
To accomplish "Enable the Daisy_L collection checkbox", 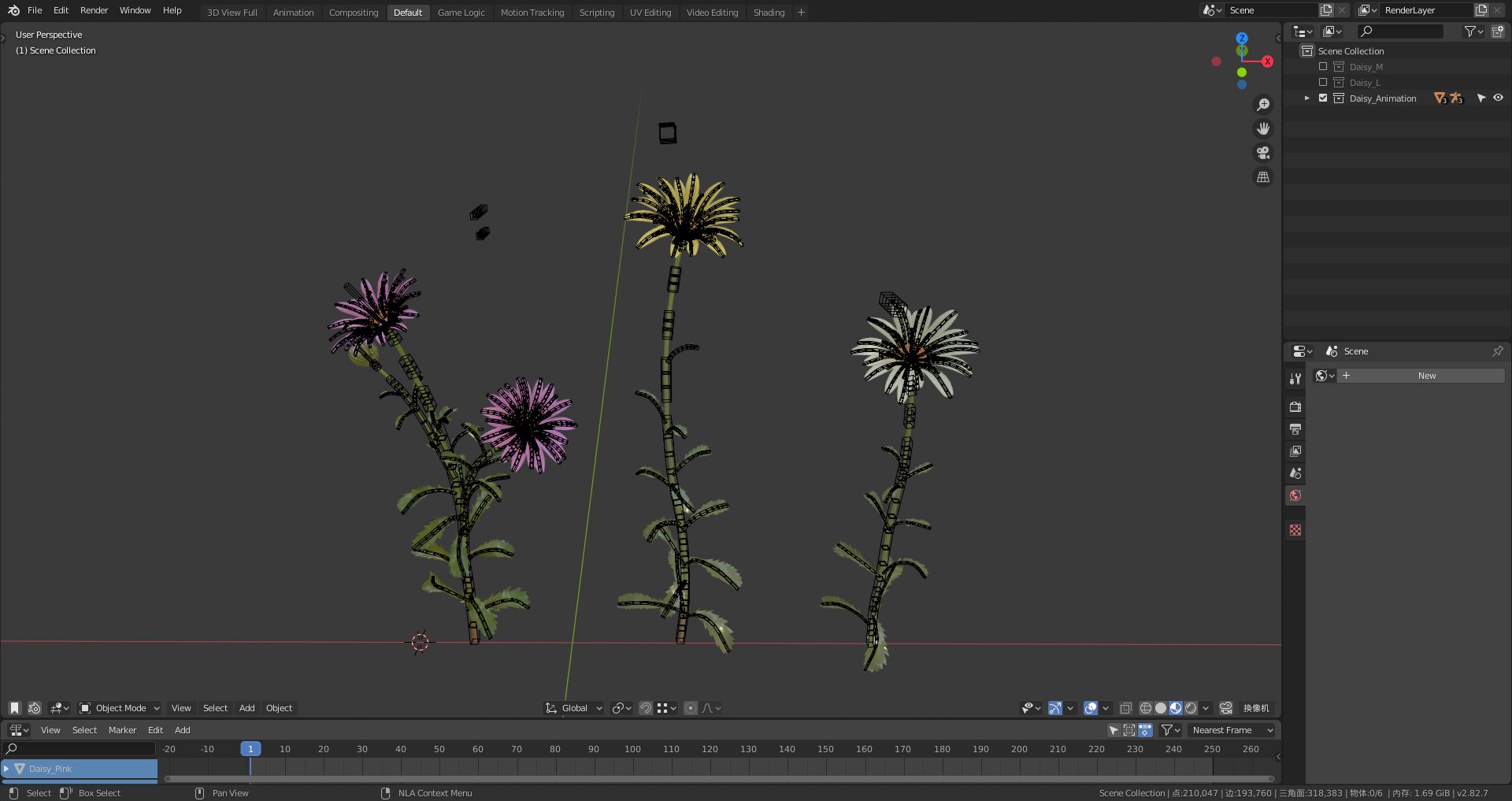I will point(1323,83).
